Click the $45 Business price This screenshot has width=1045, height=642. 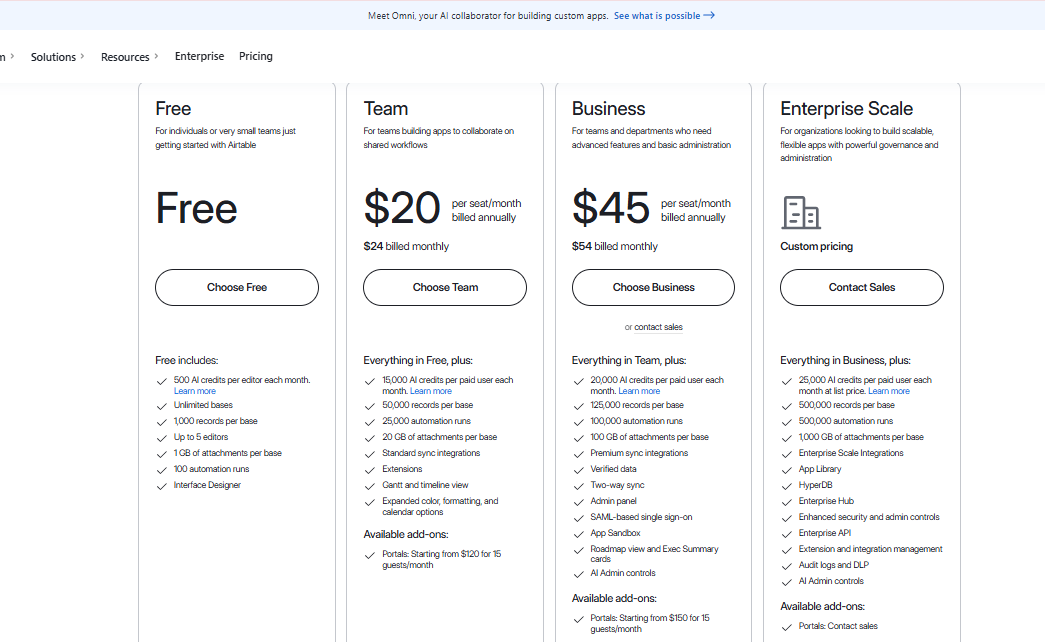click(x=610, y=207)
